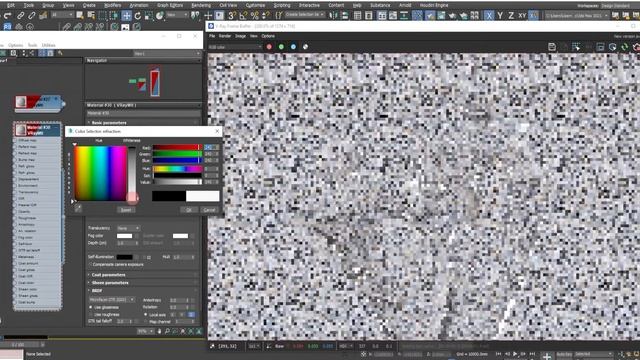This screenshot has width=640, height=360.
Task: Click the Select by Name icon in toolbar
Action: pos(91,16)
